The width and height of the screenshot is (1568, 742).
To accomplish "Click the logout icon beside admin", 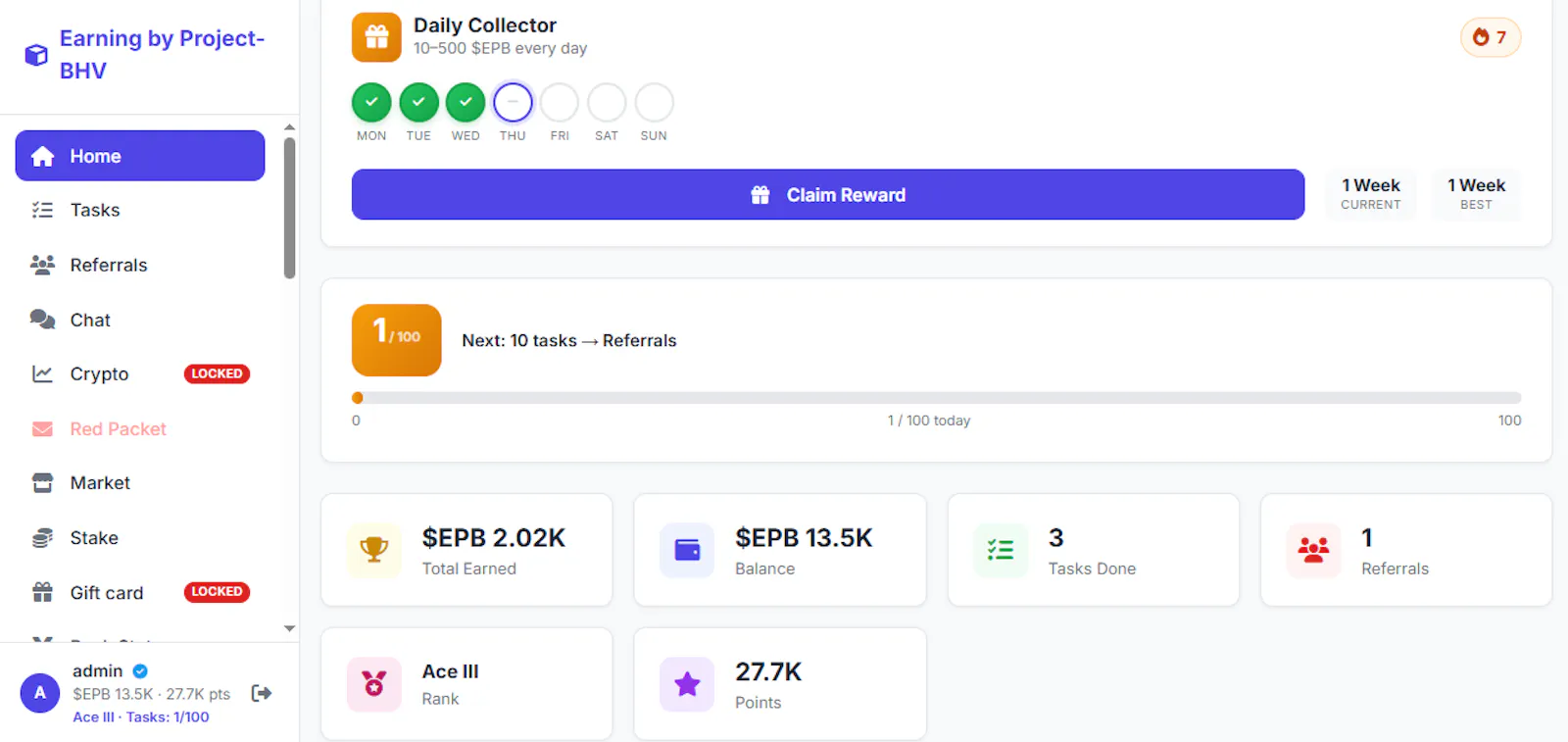I will [261, 694].
